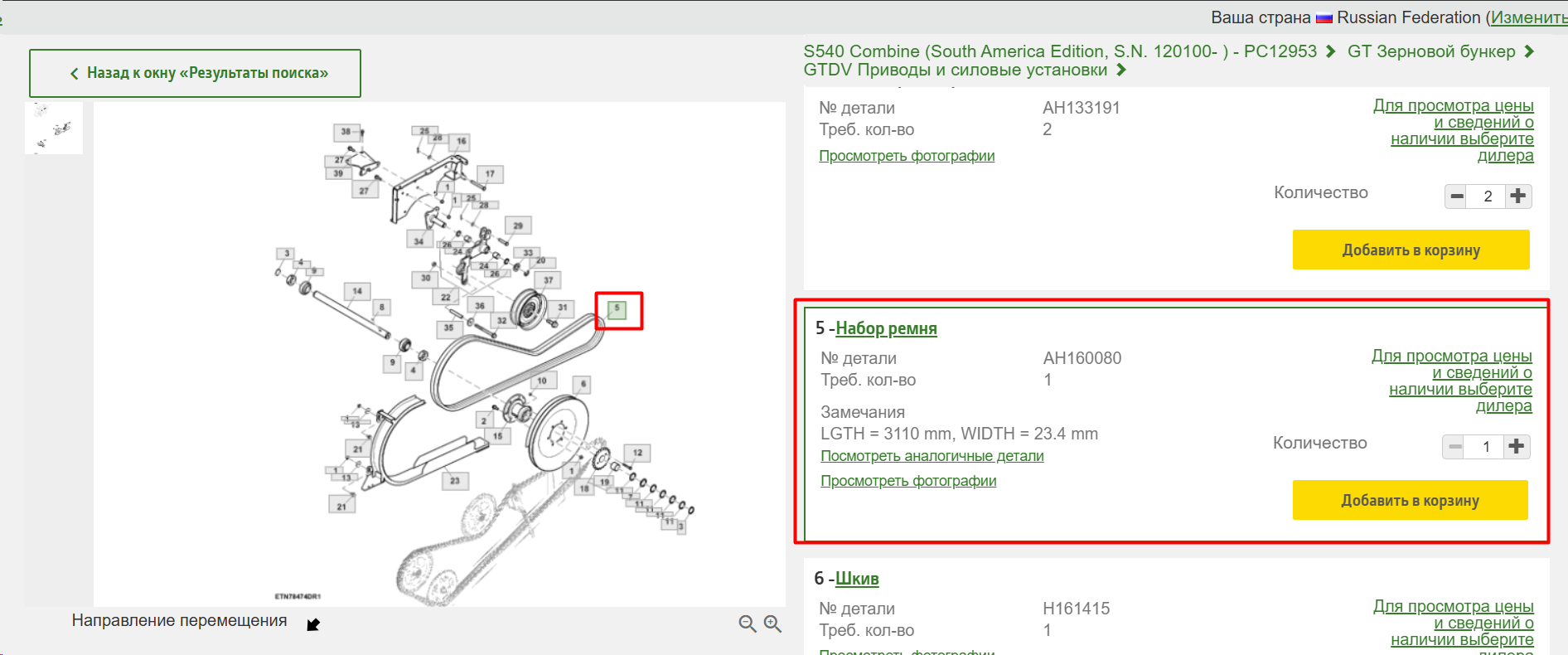
Task: Edit quantity field for part AH160080
Action: [x=1486, y=446]
